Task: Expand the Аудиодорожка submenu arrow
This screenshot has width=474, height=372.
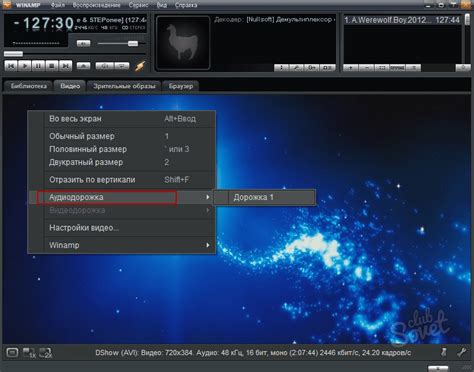Action: (x=208, y=197)
